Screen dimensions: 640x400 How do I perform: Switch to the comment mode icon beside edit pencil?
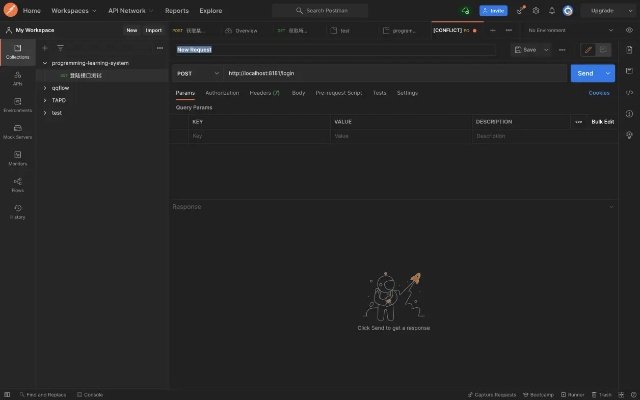604,49
